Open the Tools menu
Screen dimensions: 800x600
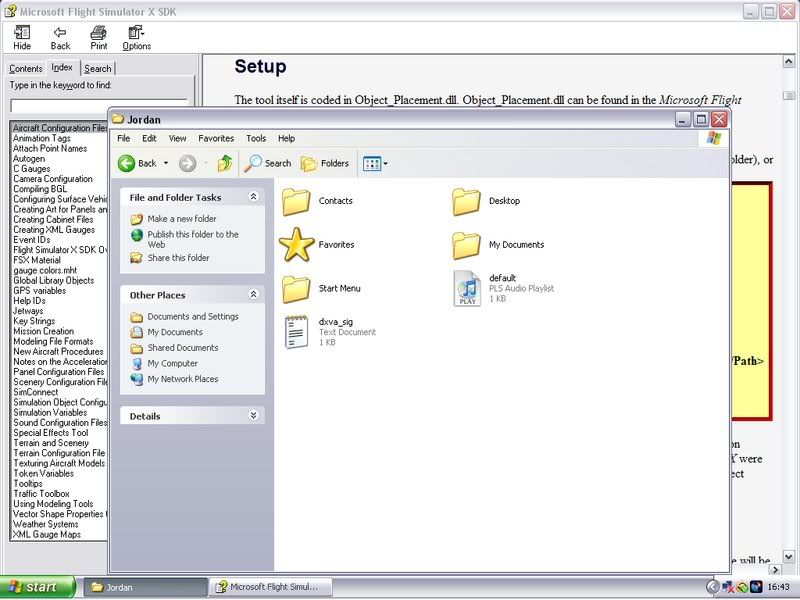(256, 138)
